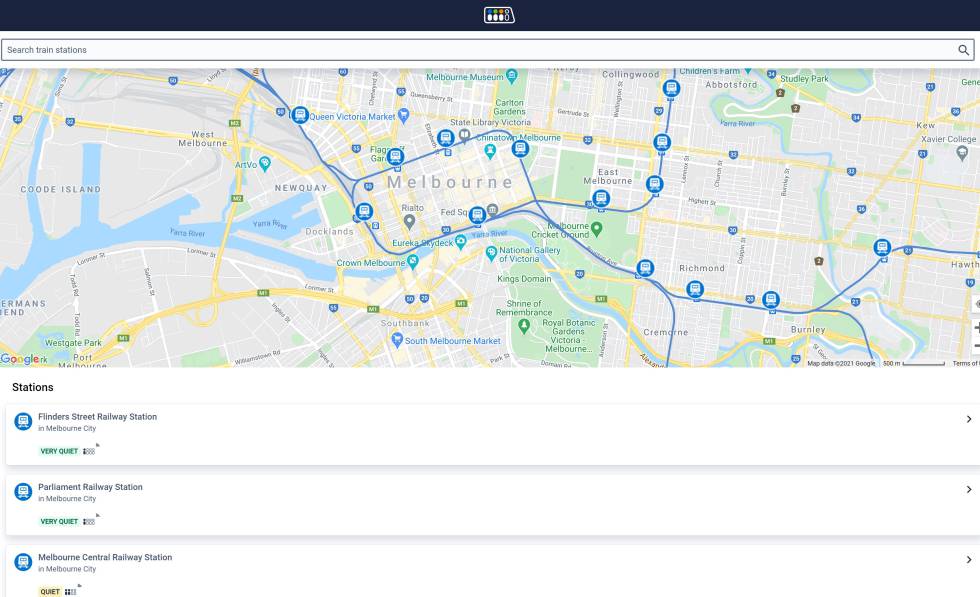Viewport: 980px width, 597px height.
Task: Click Studley Park map label
Action: click(x=804, y=79)
